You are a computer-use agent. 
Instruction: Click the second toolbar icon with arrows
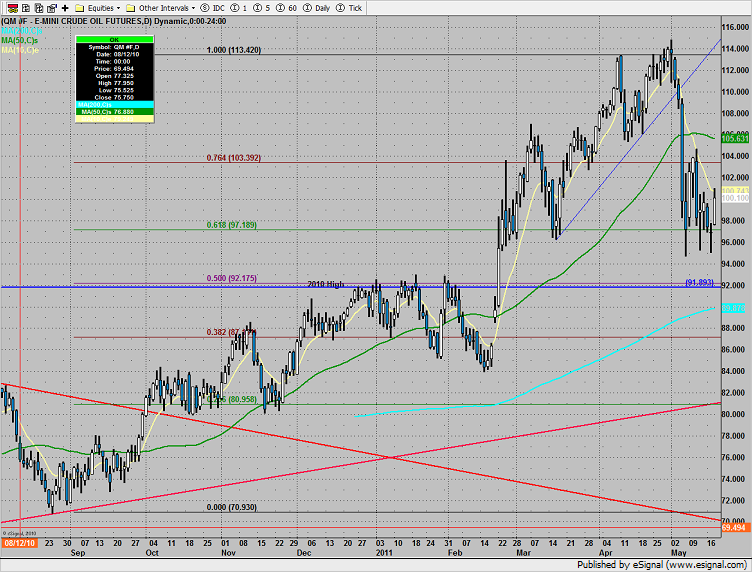click(26, 8)
